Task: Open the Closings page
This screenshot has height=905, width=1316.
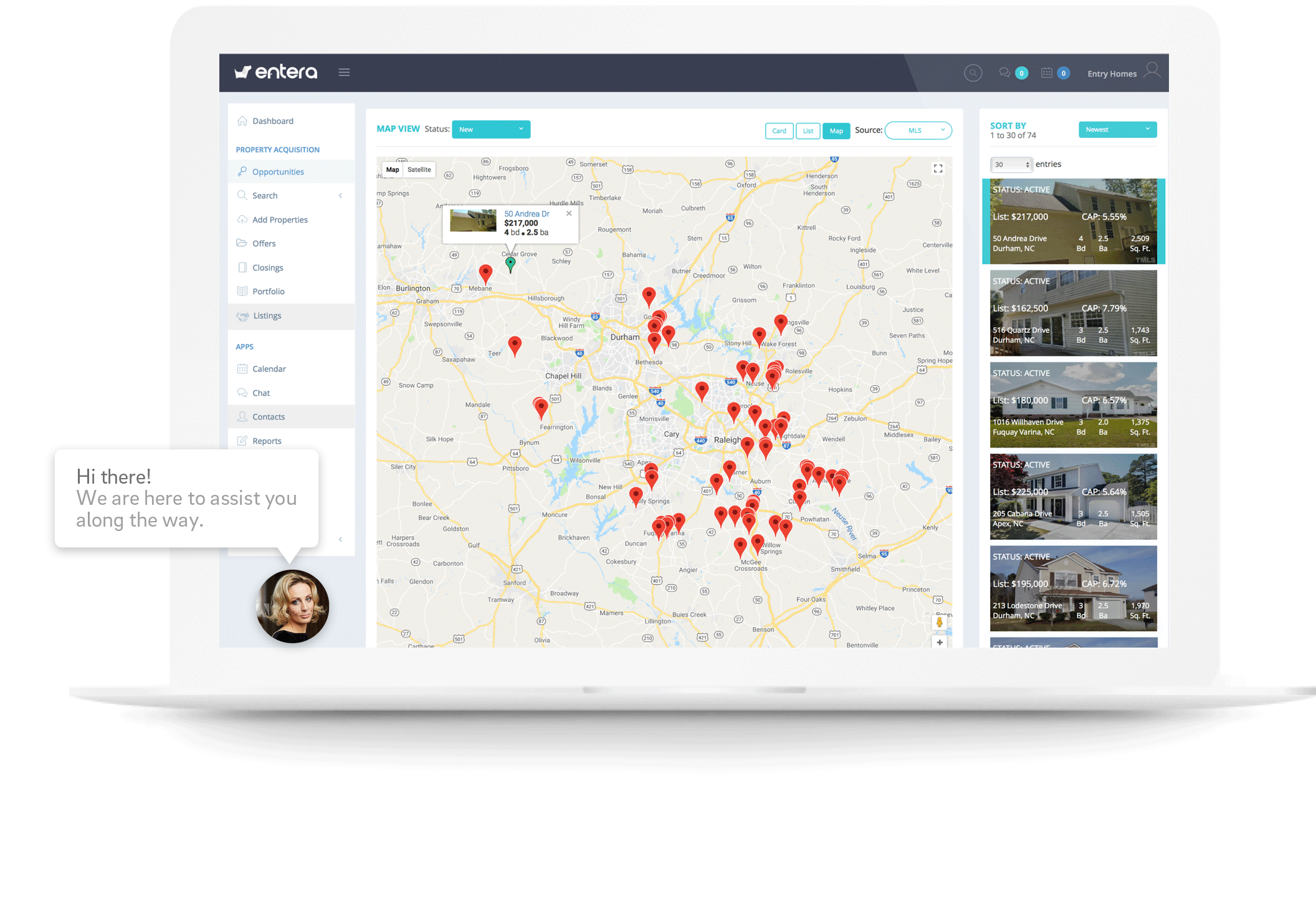Action: coord(268,267)
